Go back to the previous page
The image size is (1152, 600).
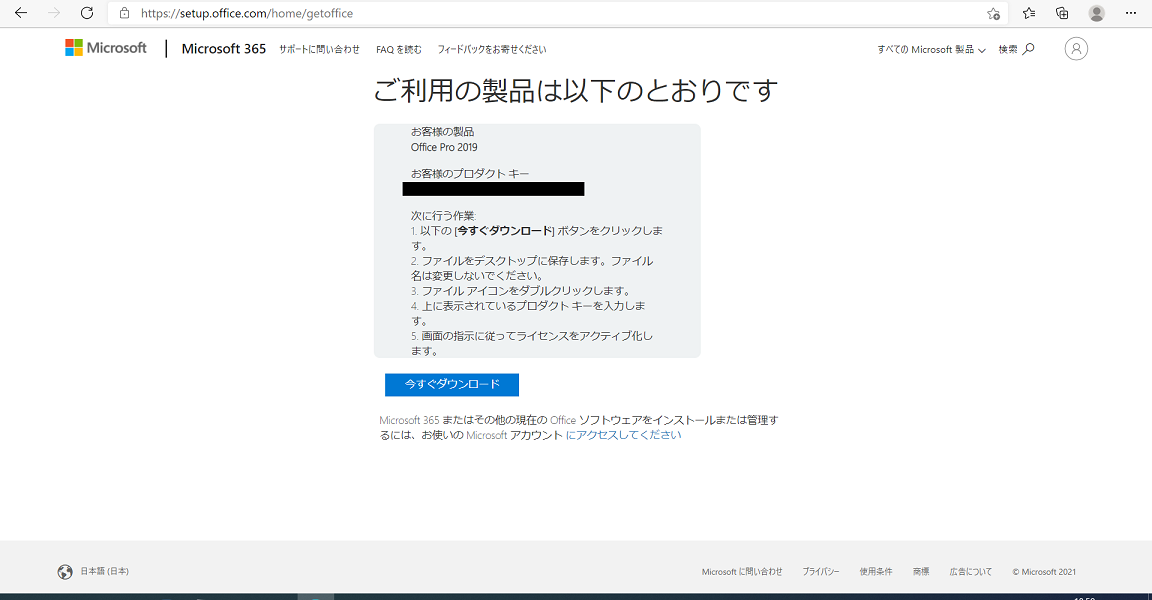point(21,13)
